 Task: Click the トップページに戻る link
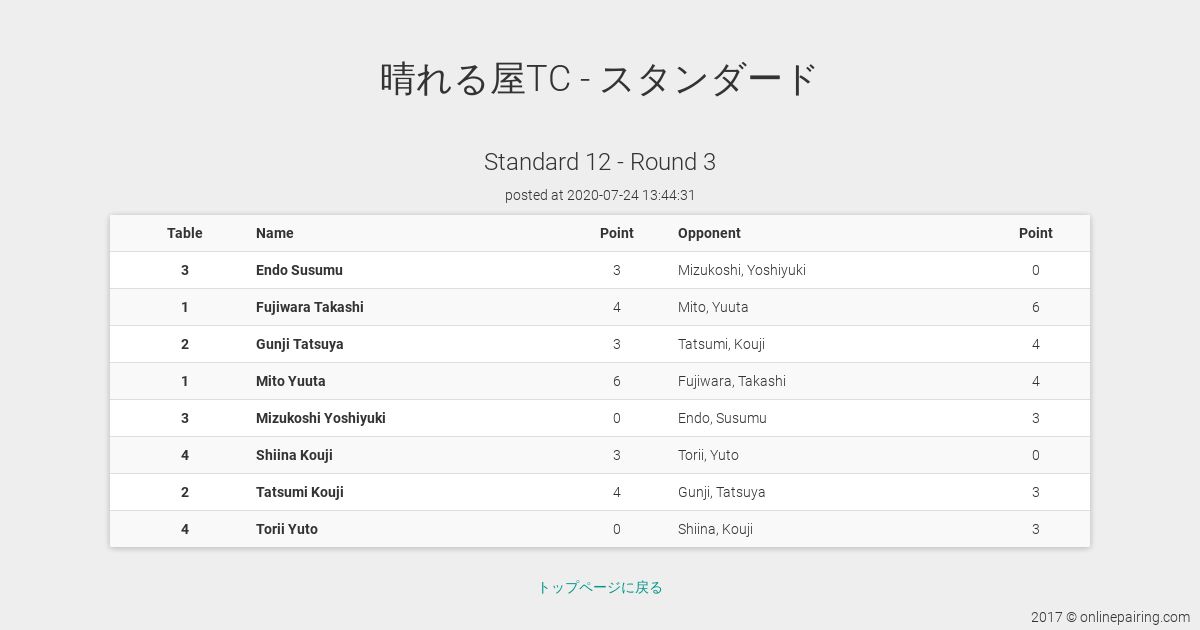[600, 587]
